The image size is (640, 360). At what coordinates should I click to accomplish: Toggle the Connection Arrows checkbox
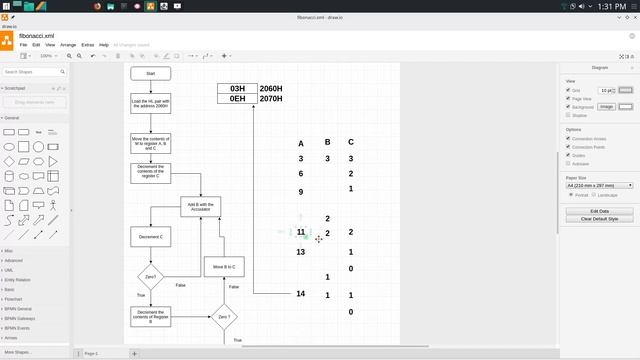568,138
